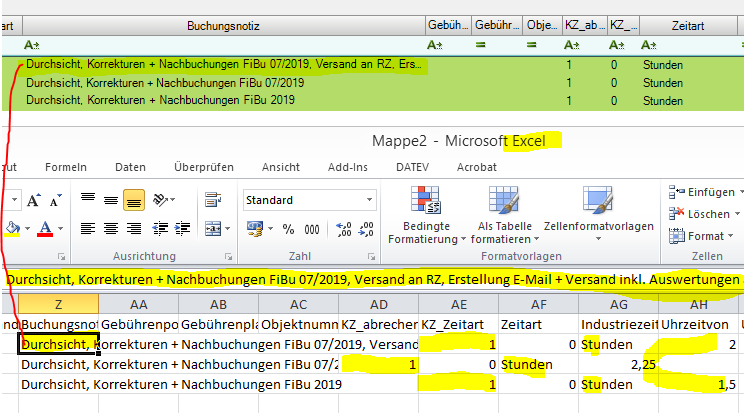
Task: Toggle centered text alignment
Action: tap(111, 229)
